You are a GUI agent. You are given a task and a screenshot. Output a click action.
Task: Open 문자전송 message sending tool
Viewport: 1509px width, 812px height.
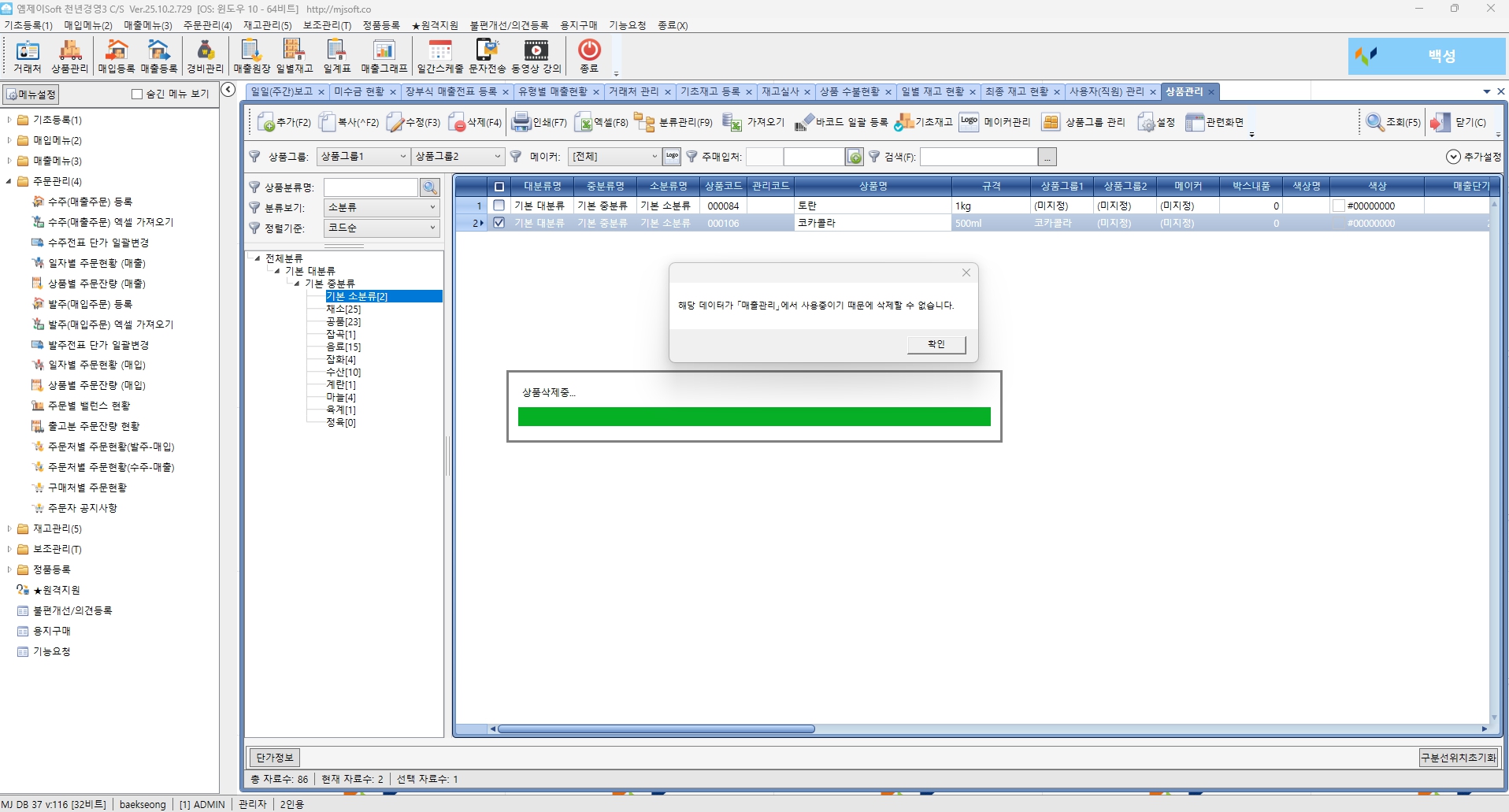point(487,55)
